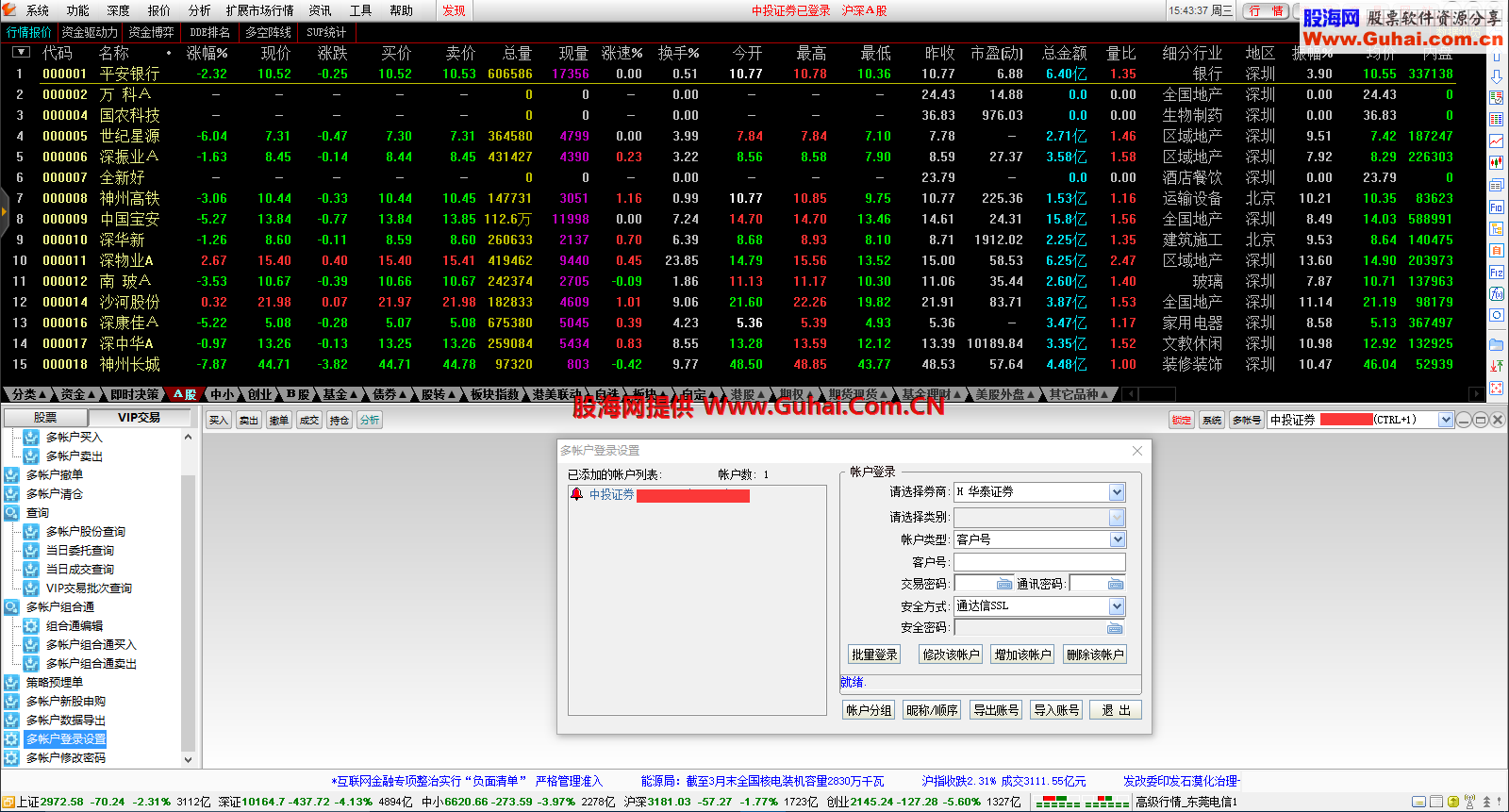1509x812 pixels.
Task: Switch to the VIP交易 tab
Action: (x=139, y=417)
